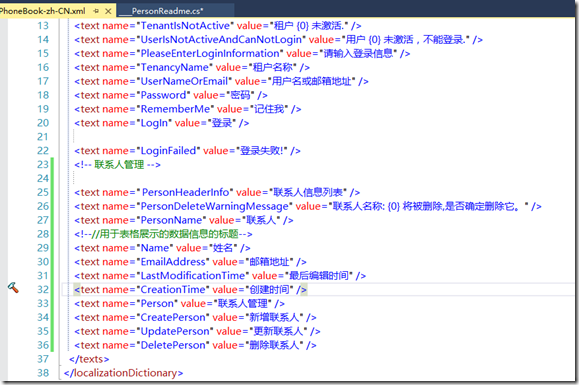This screenshot has width=579, height=385.
Task: Click the closing localizationDictionary tag
Action: (x=123, y=373)
